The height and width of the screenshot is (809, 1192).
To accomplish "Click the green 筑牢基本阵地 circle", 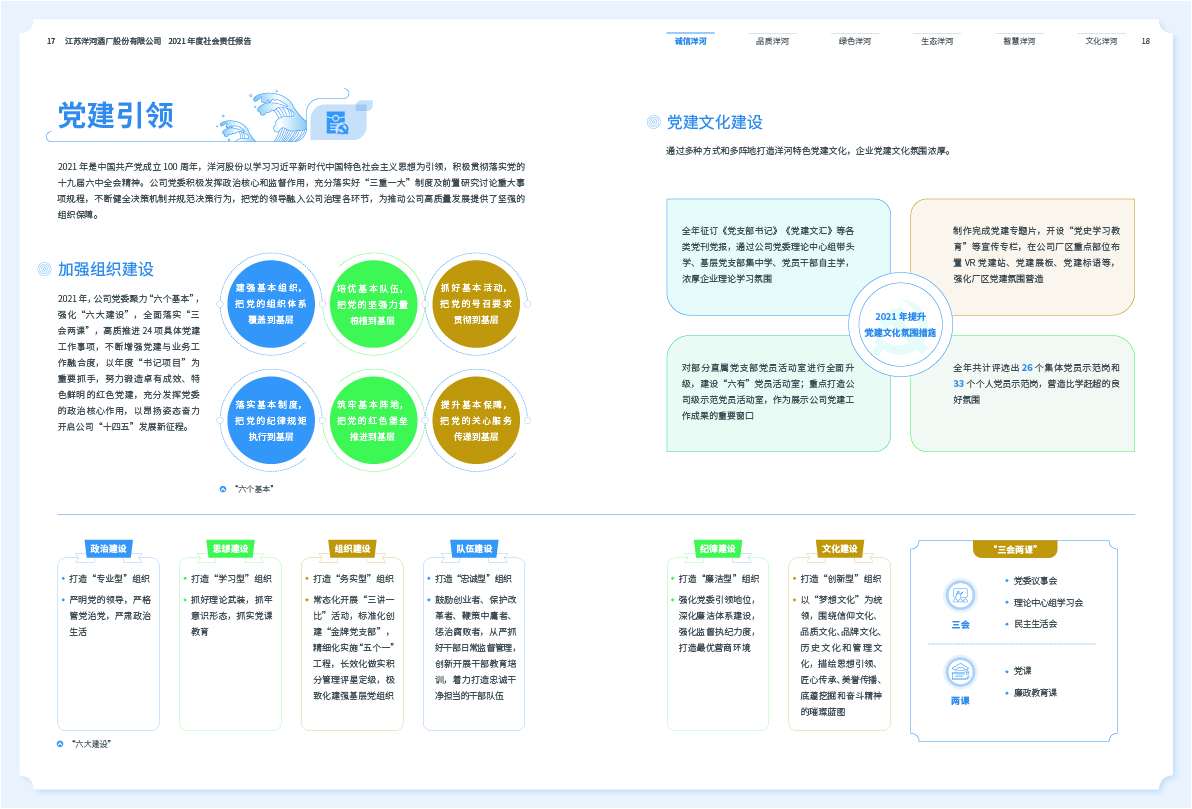I will (x=372, y=420).
